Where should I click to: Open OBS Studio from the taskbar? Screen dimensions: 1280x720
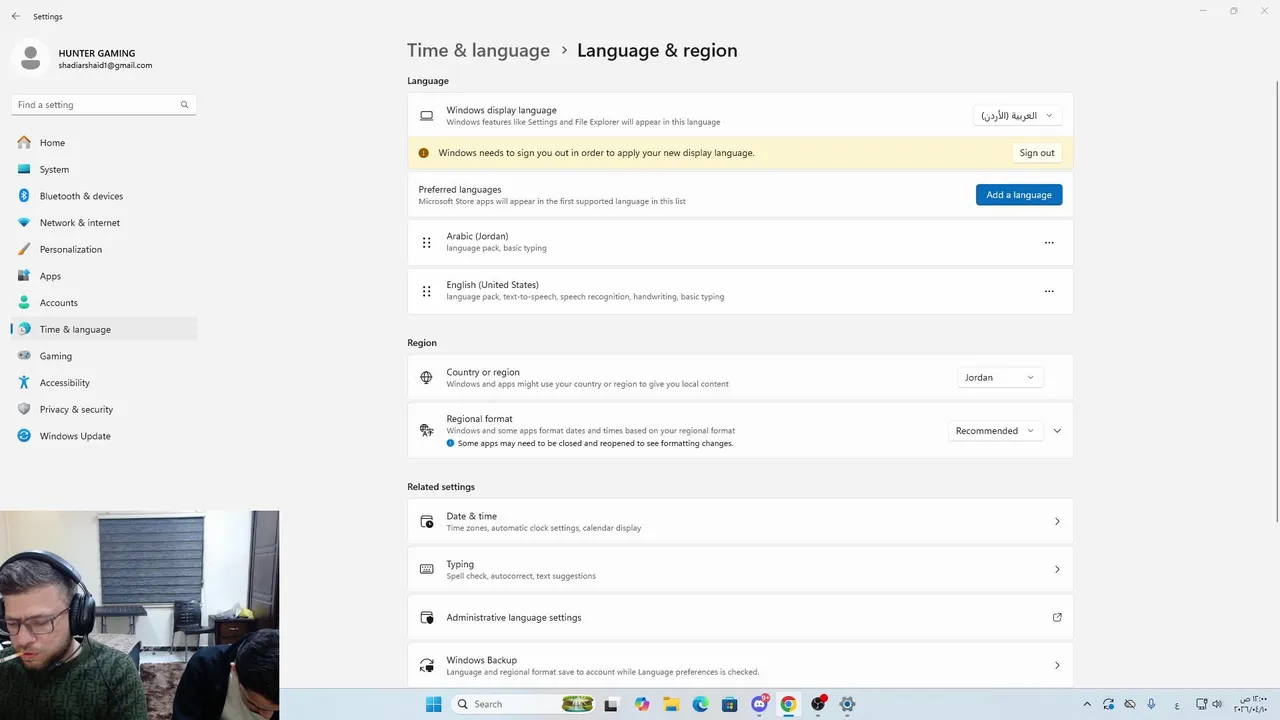(x=818, y=704)
